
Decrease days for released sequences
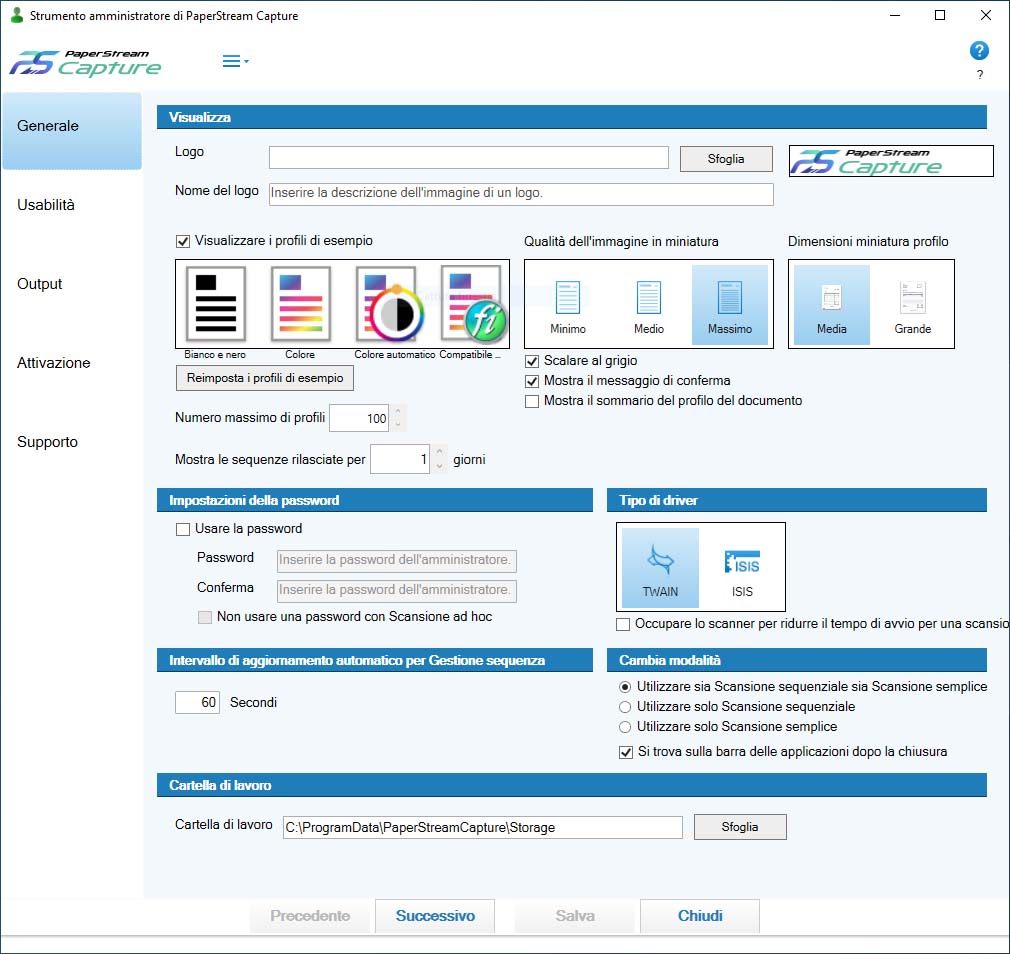(x=439, y=467)
